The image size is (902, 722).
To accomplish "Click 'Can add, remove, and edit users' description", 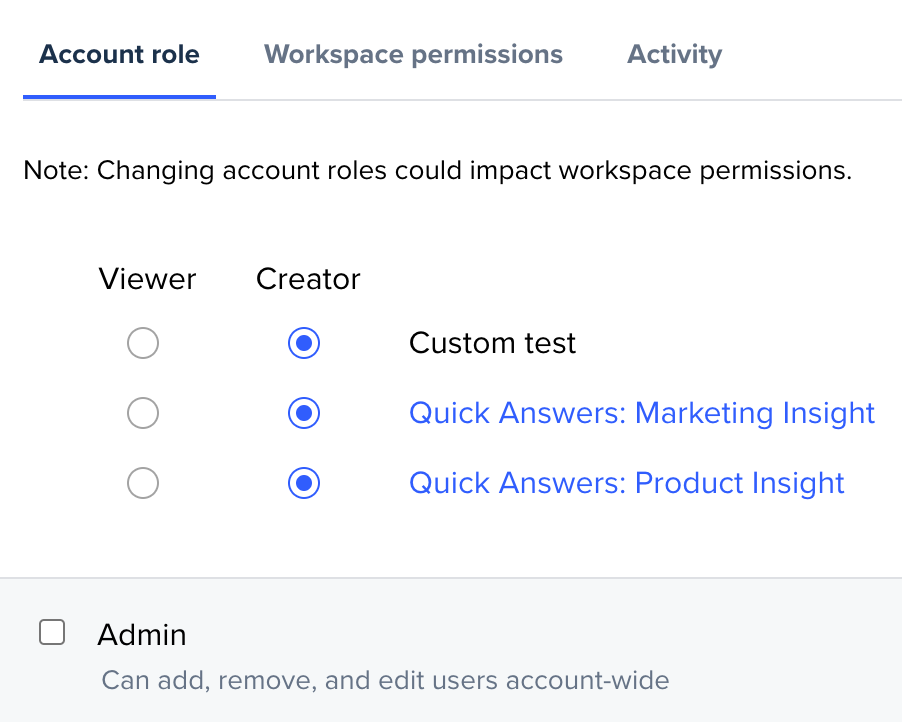I will (385, 680).
